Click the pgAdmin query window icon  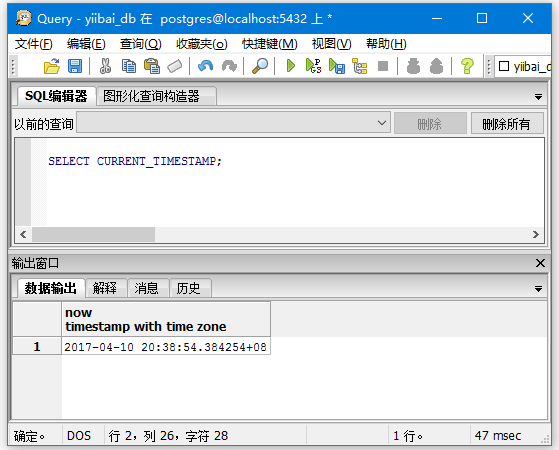tap(24, 18)
